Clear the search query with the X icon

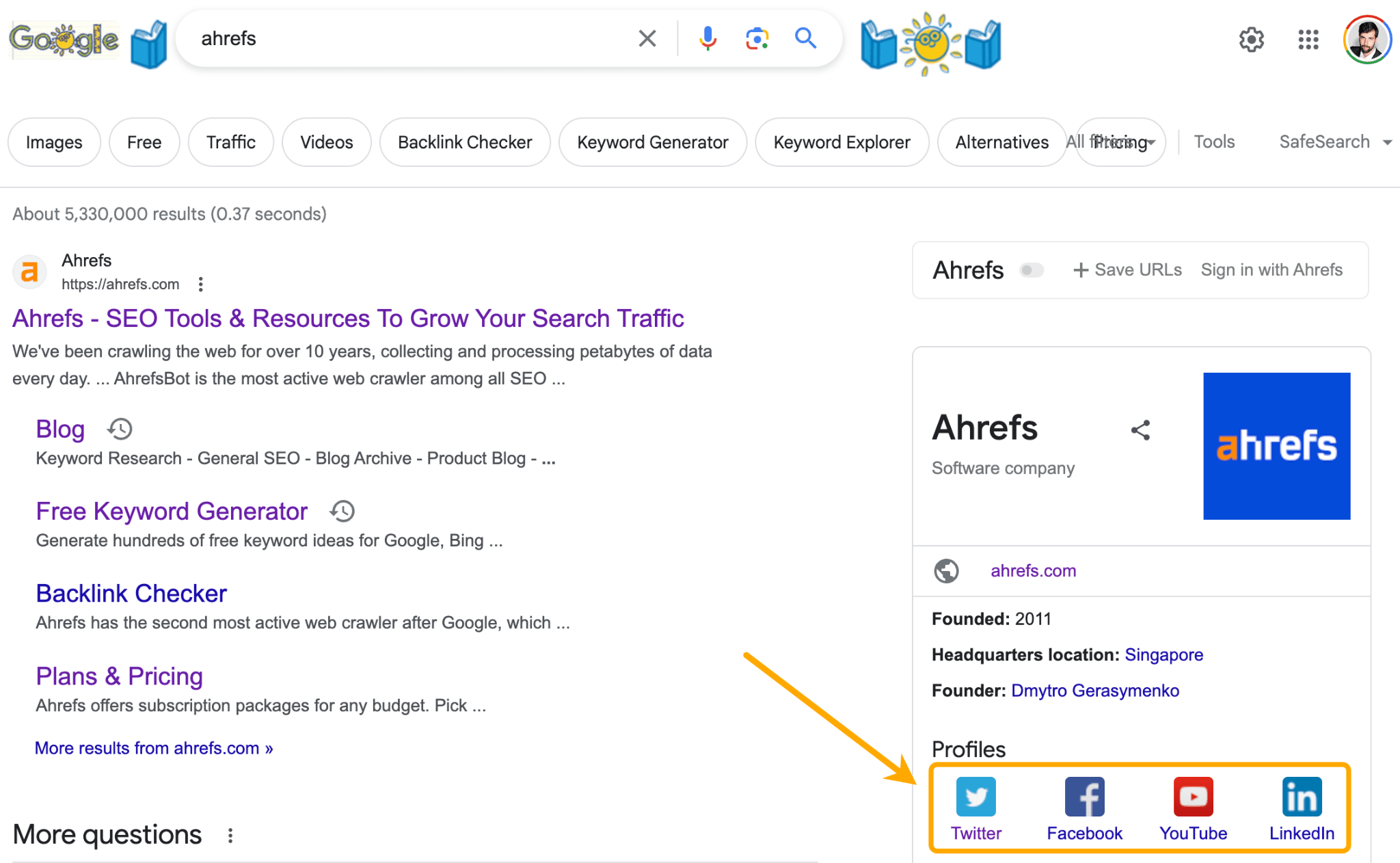click(x=646, y=38)
